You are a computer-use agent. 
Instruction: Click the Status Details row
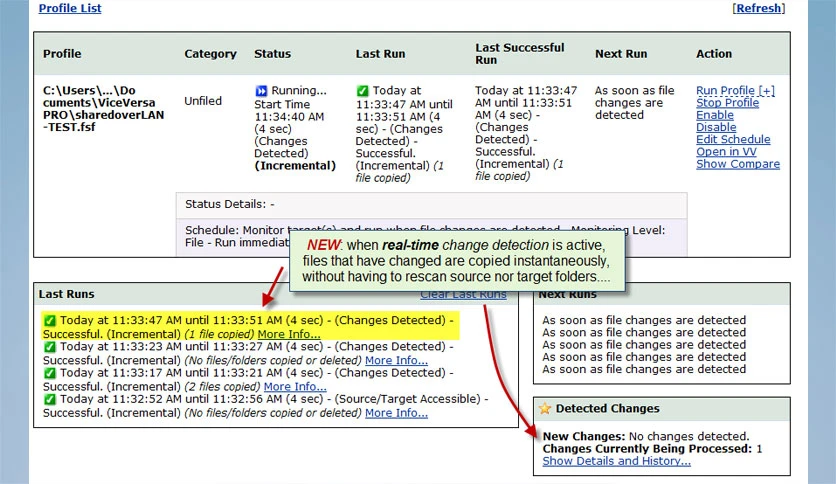431,205
